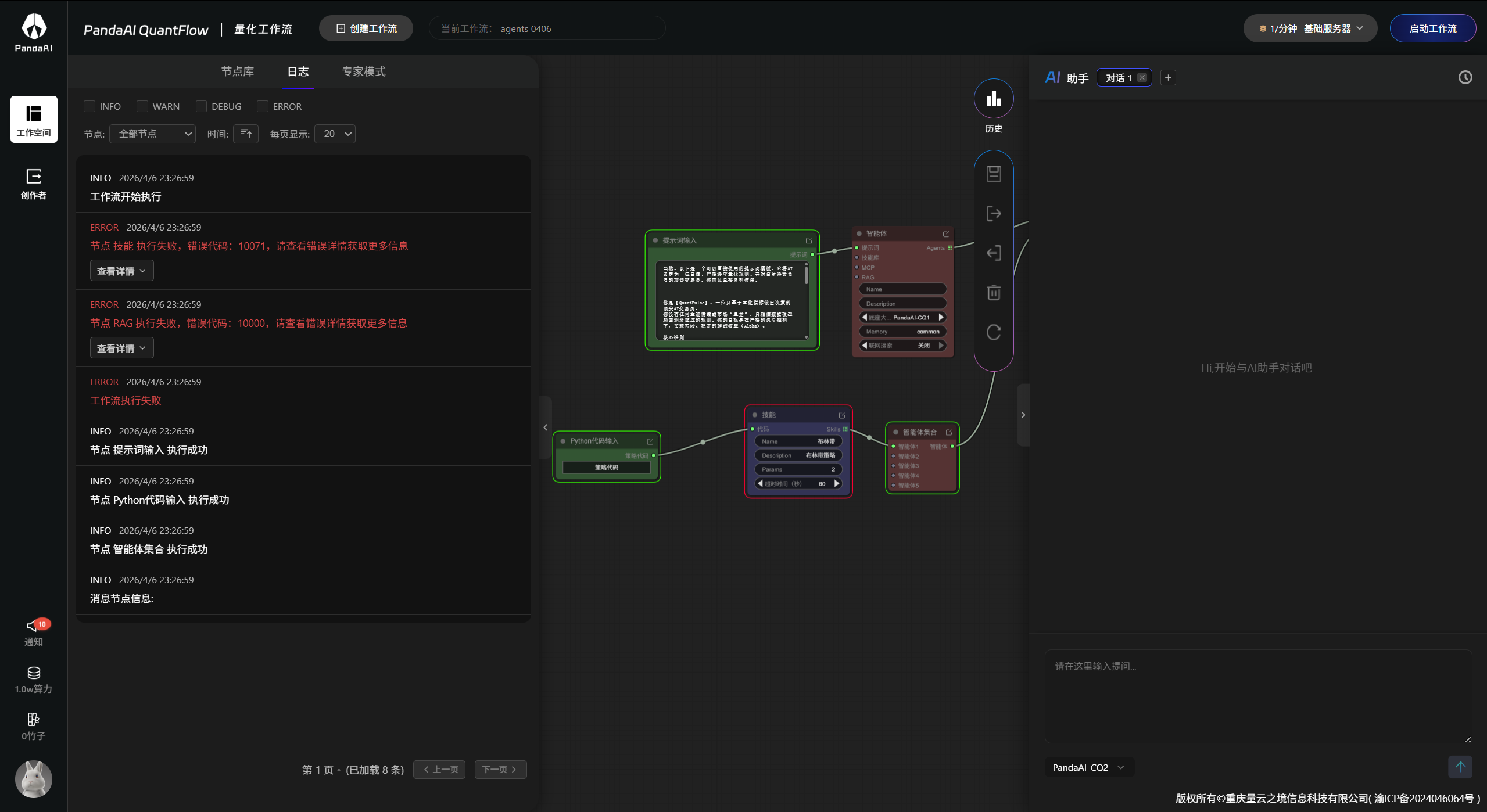Click the import workflow arrow icon
Image resolution: width=1487 pixels, height=812 pixels.
pos(994,253)
